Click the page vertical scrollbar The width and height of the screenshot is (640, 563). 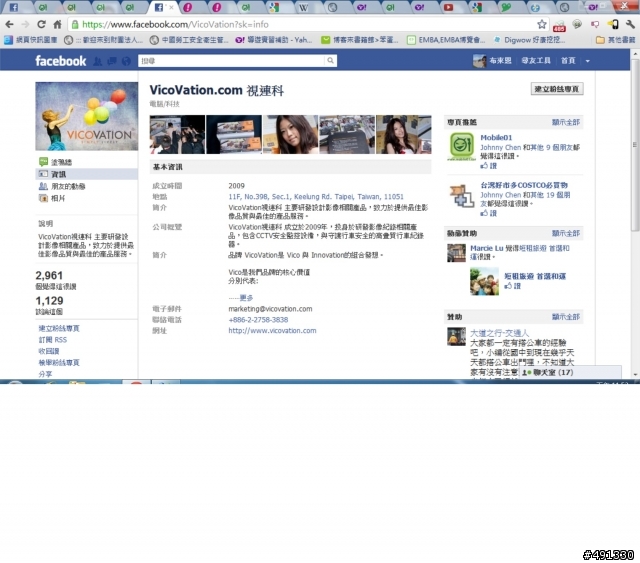click(635, 143)
